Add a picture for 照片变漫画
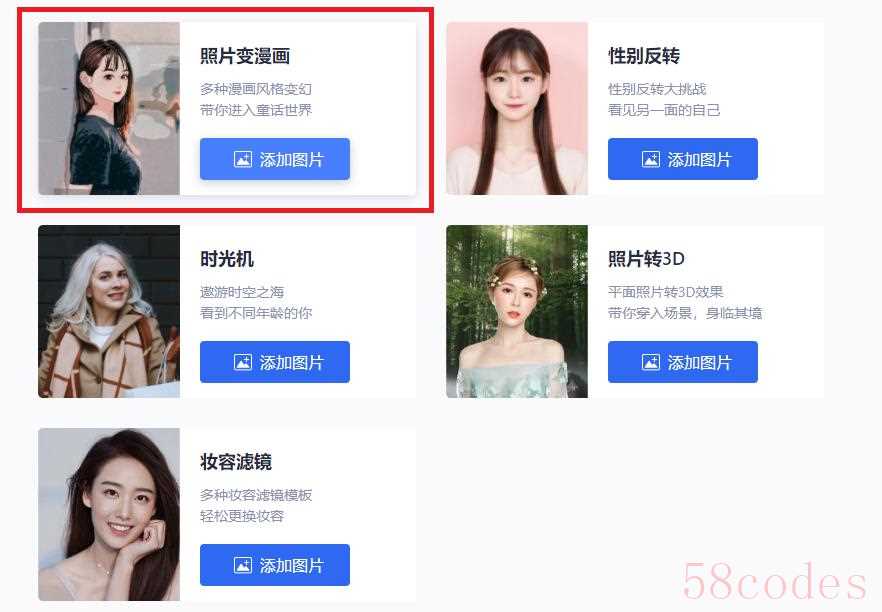Screen dimensions: 882x612 click(x=274, y=159)
